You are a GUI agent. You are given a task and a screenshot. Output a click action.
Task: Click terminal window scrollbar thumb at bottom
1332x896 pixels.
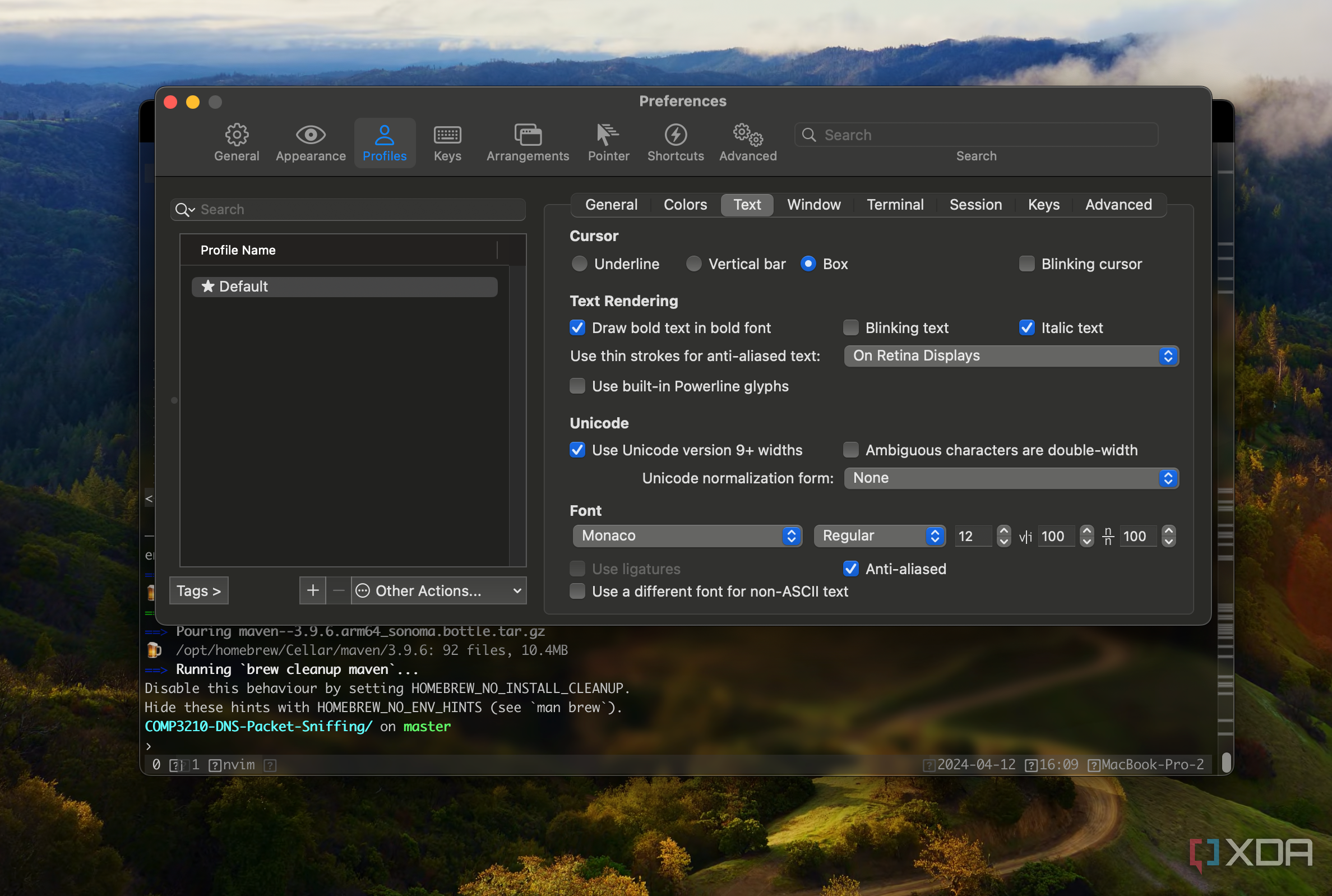pos(1225,763)
